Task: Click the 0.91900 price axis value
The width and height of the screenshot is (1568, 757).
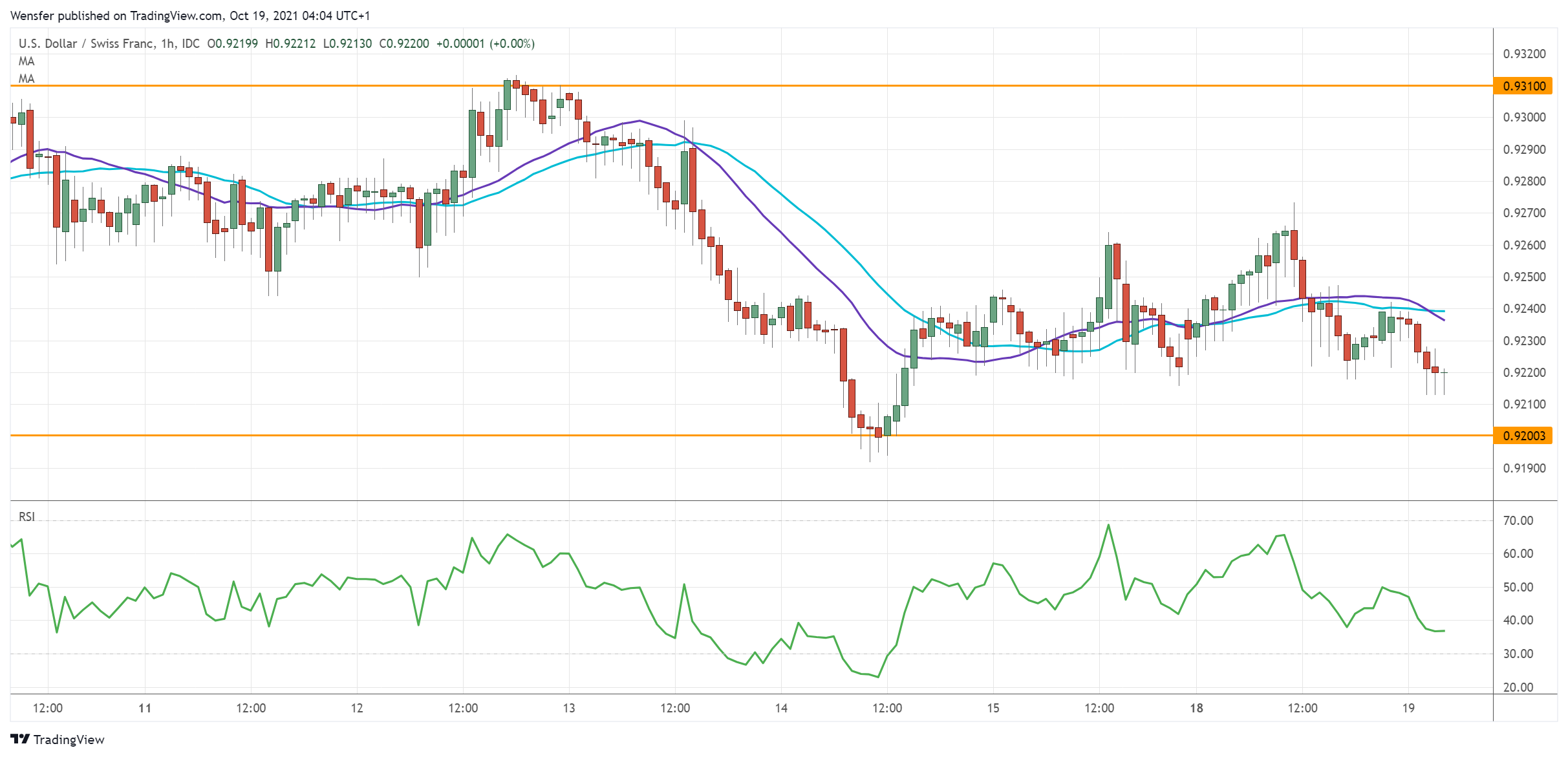Action: tap(1524, 468)
